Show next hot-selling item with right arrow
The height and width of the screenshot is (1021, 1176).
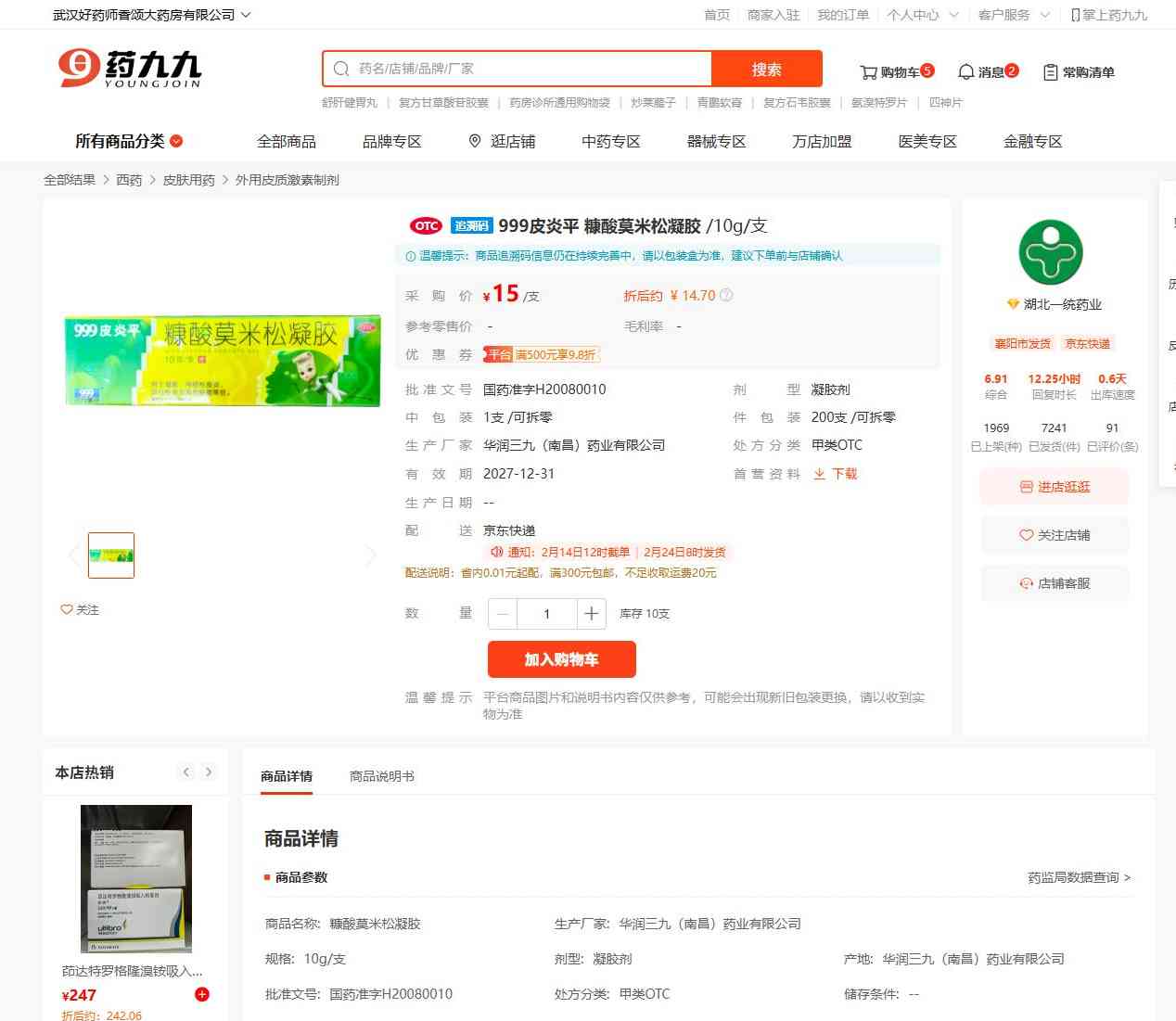(209, 772)
